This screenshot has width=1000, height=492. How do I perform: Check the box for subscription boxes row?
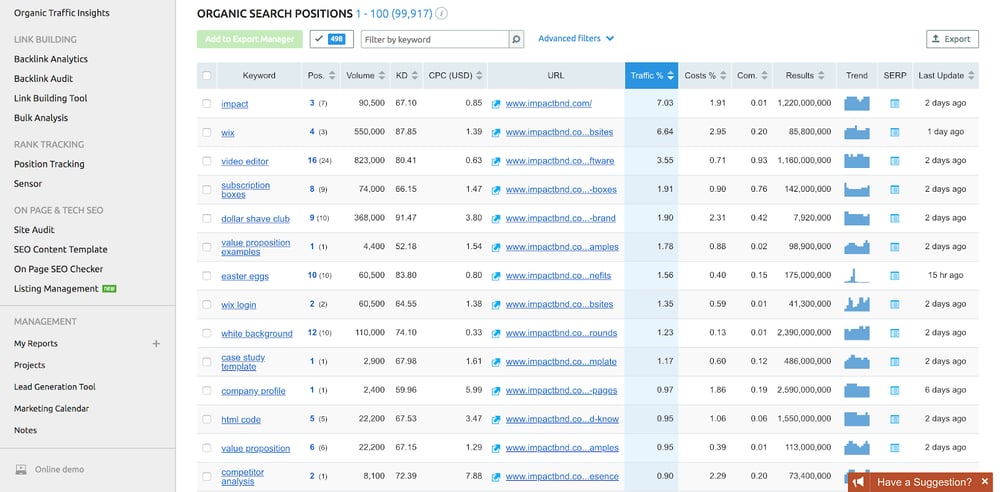point(207,190)
